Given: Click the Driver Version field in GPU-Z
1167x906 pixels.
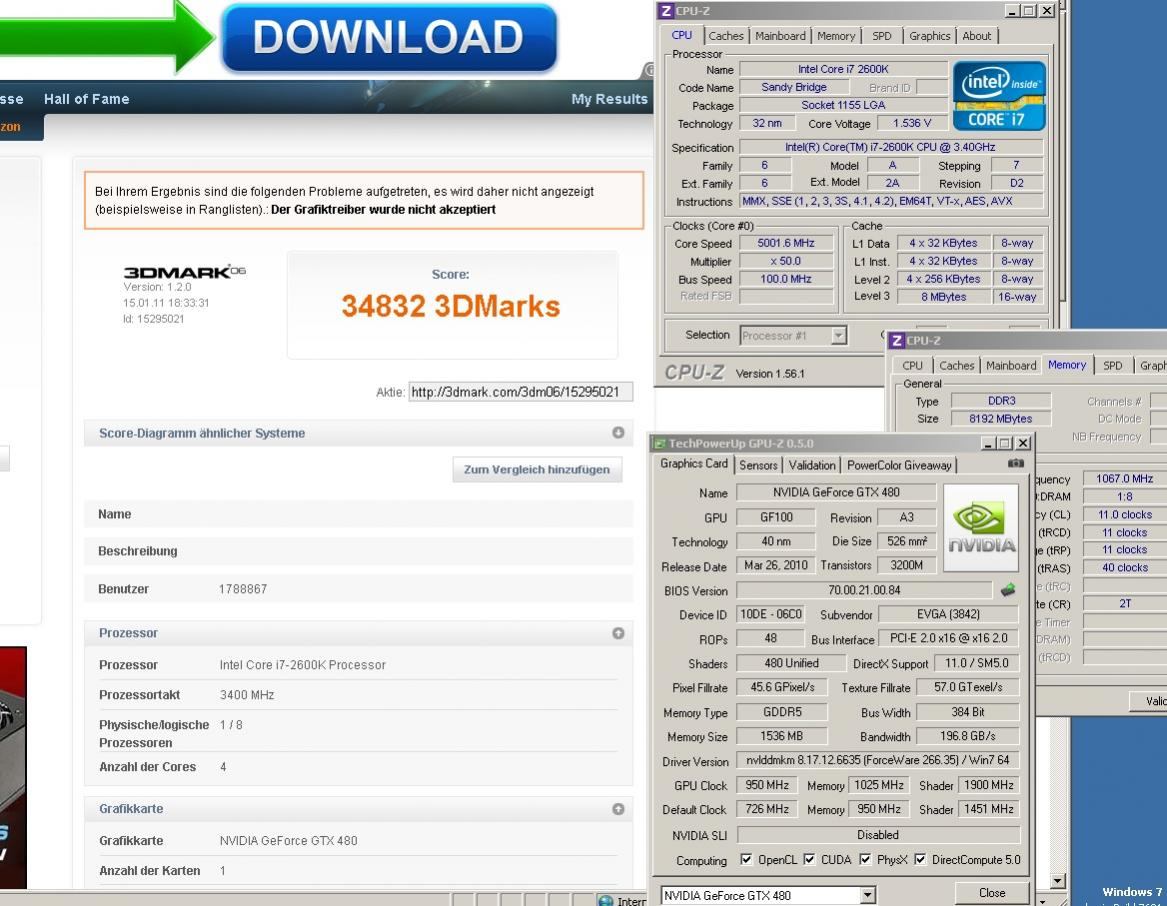Looking at the screenshot, I should pos(877,760).
